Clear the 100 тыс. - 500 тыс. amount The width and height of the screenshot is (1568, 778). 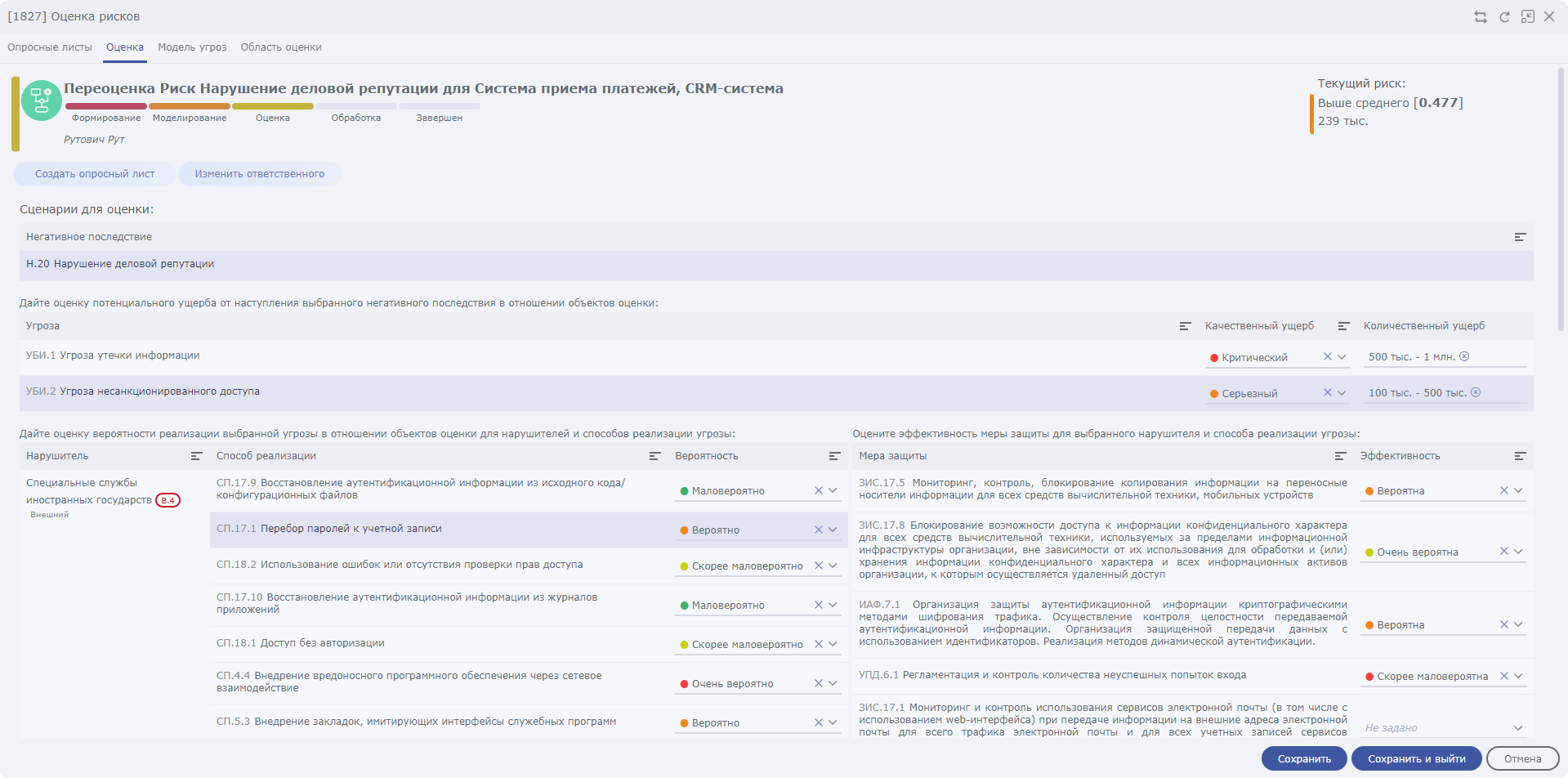(1476, 392)
